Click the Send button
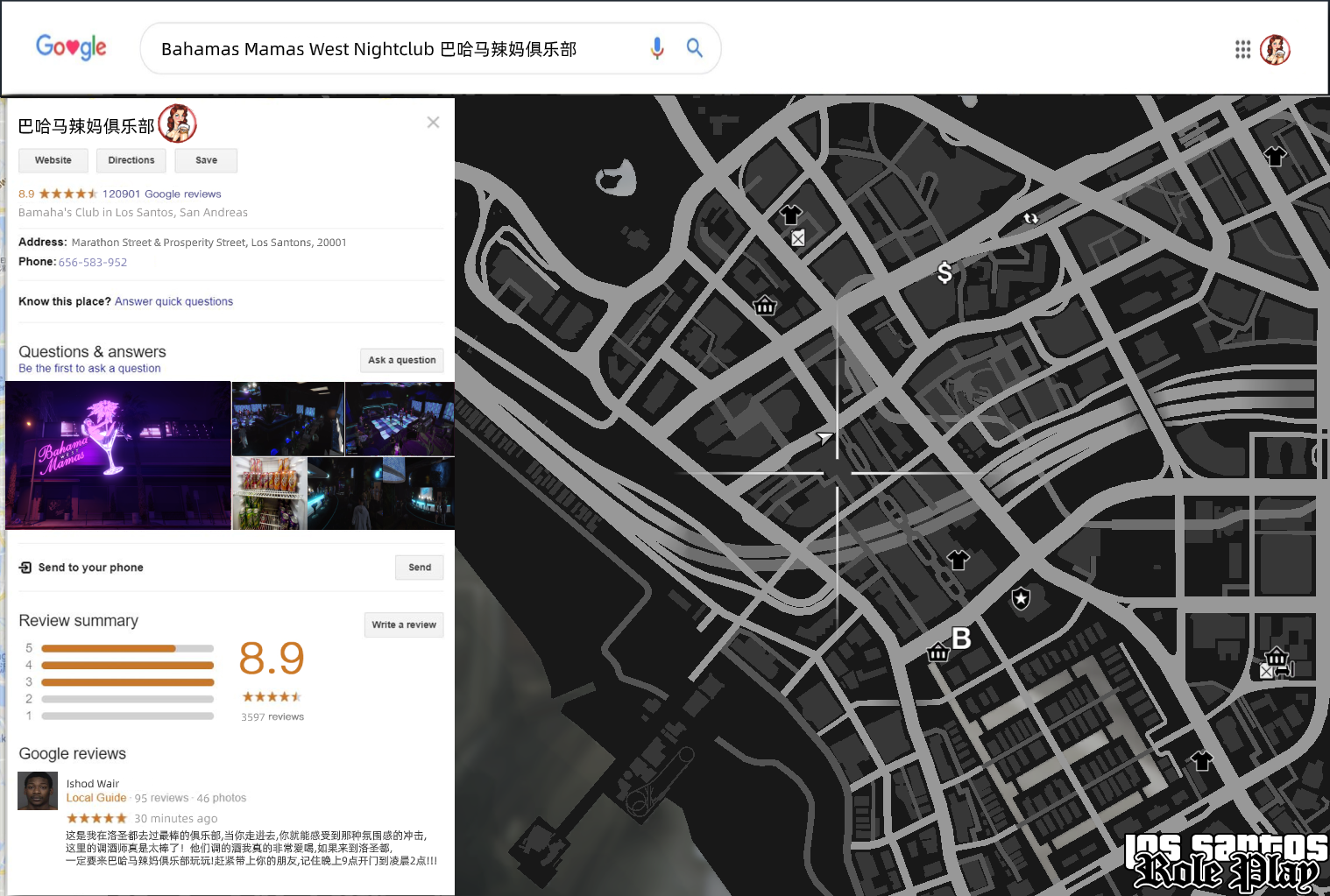Image resolution: width=1330 pixels, height=896 pixels. pyautogui.click(x=420, y=568)
